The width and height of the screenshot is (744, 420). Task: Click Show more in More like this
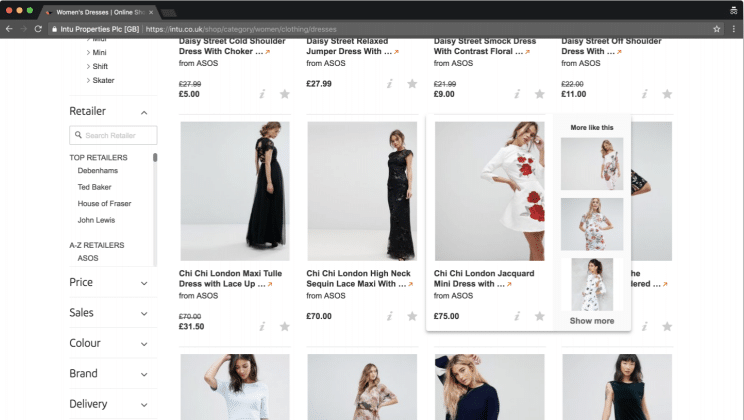(591, 321)
